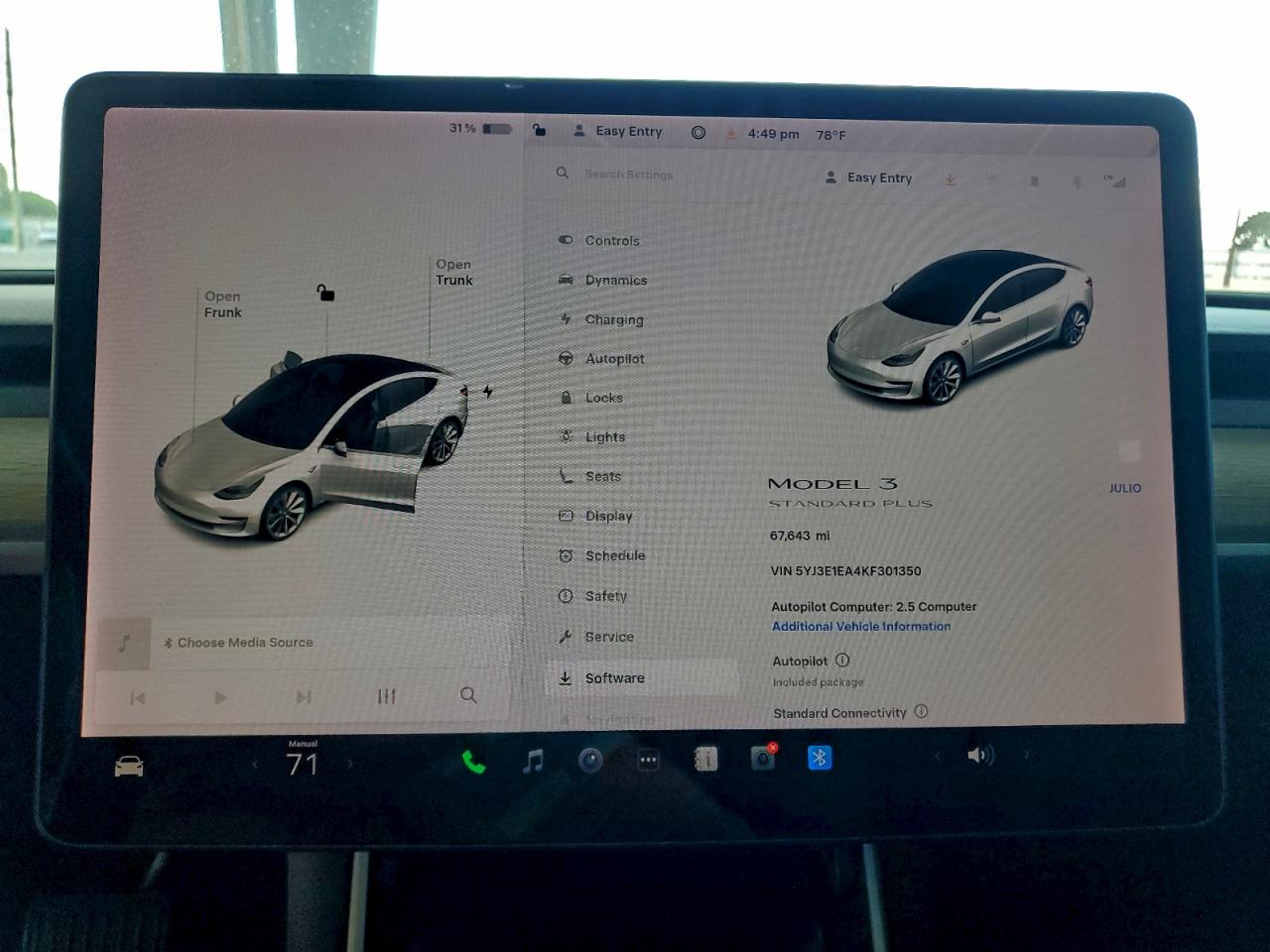Tap the LTE signal strength icon

click(x=1115, y=181)
